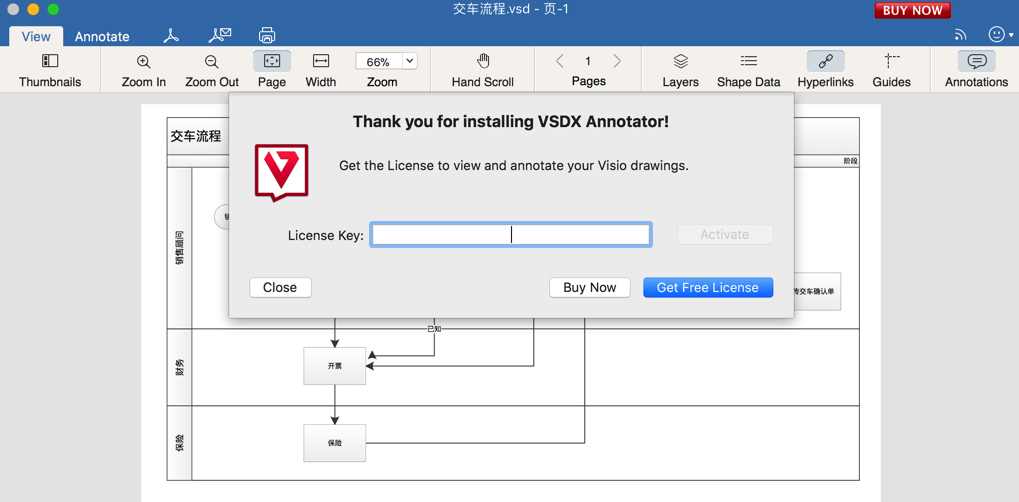Click the Close button in dialog
This screenshot has width=1019, height=502.
(x=280, y=287)
